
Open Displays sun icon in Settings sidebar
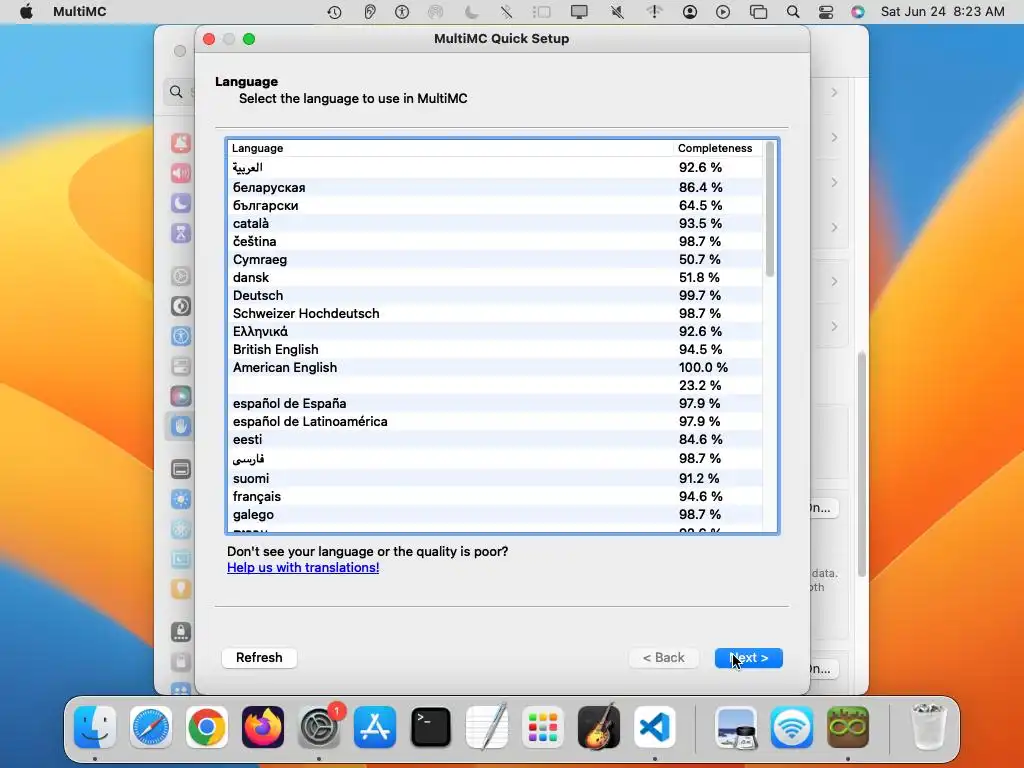181,500
